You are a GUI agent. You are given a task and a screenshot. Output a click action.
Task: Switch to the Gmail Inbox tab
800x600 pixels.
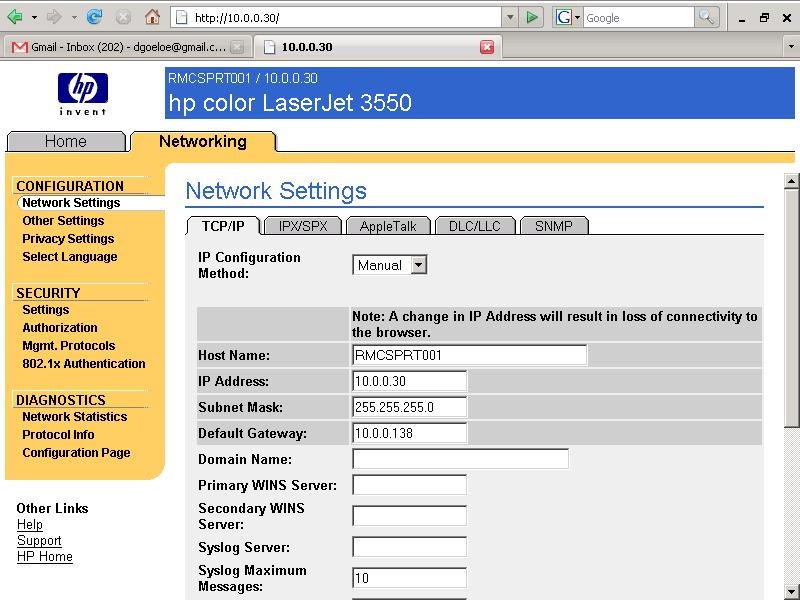click(127, 47)
